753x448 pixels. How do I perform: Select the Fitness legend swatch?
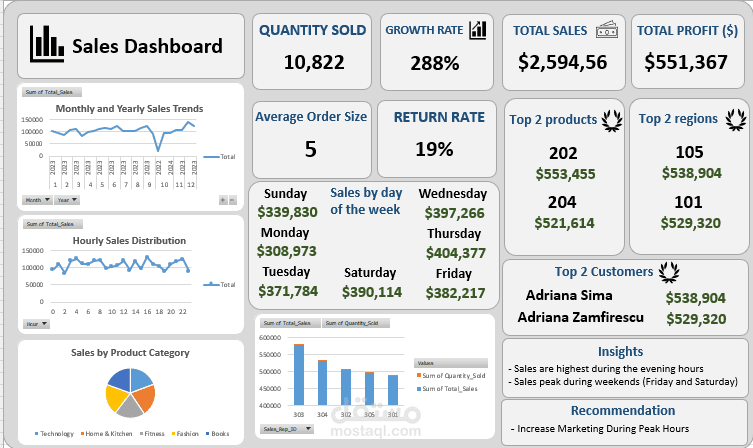click(141, 434)
